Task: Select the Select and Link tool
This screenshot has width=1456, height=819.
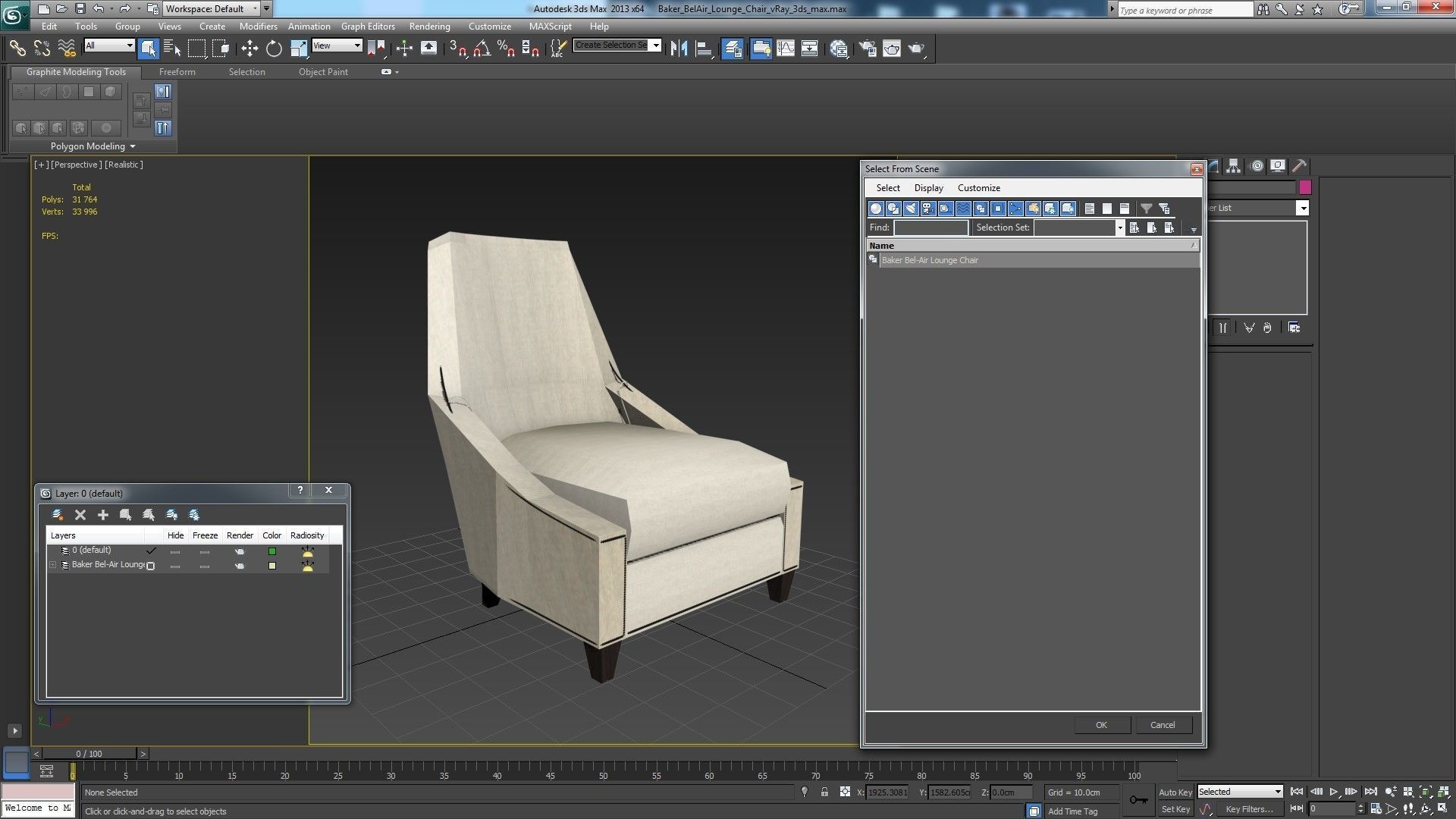Action: click(17, 49)
